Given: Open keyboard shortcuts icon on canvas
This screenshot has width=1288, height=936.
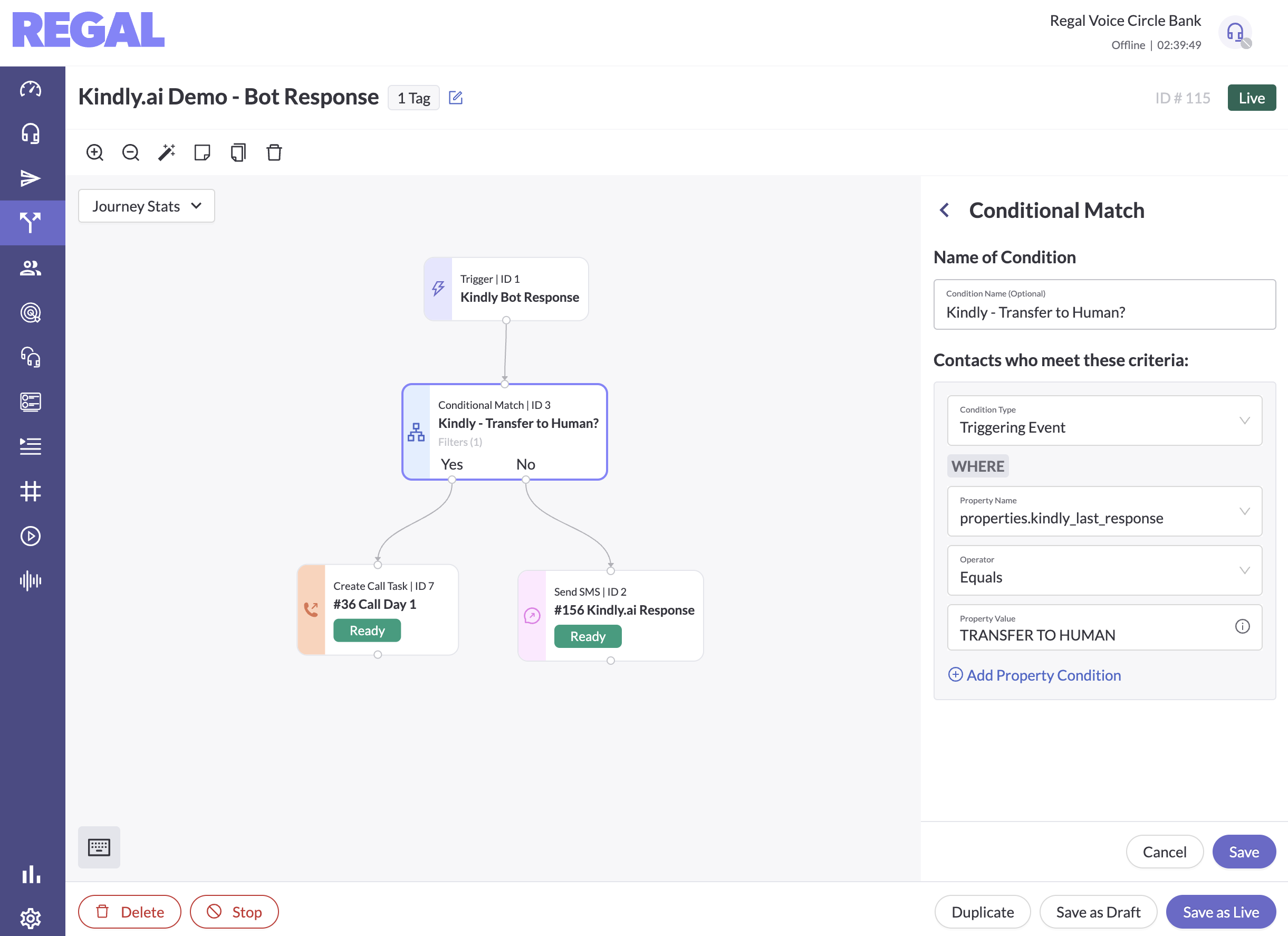Looking at the screenshot, I should tap(99, 847).
